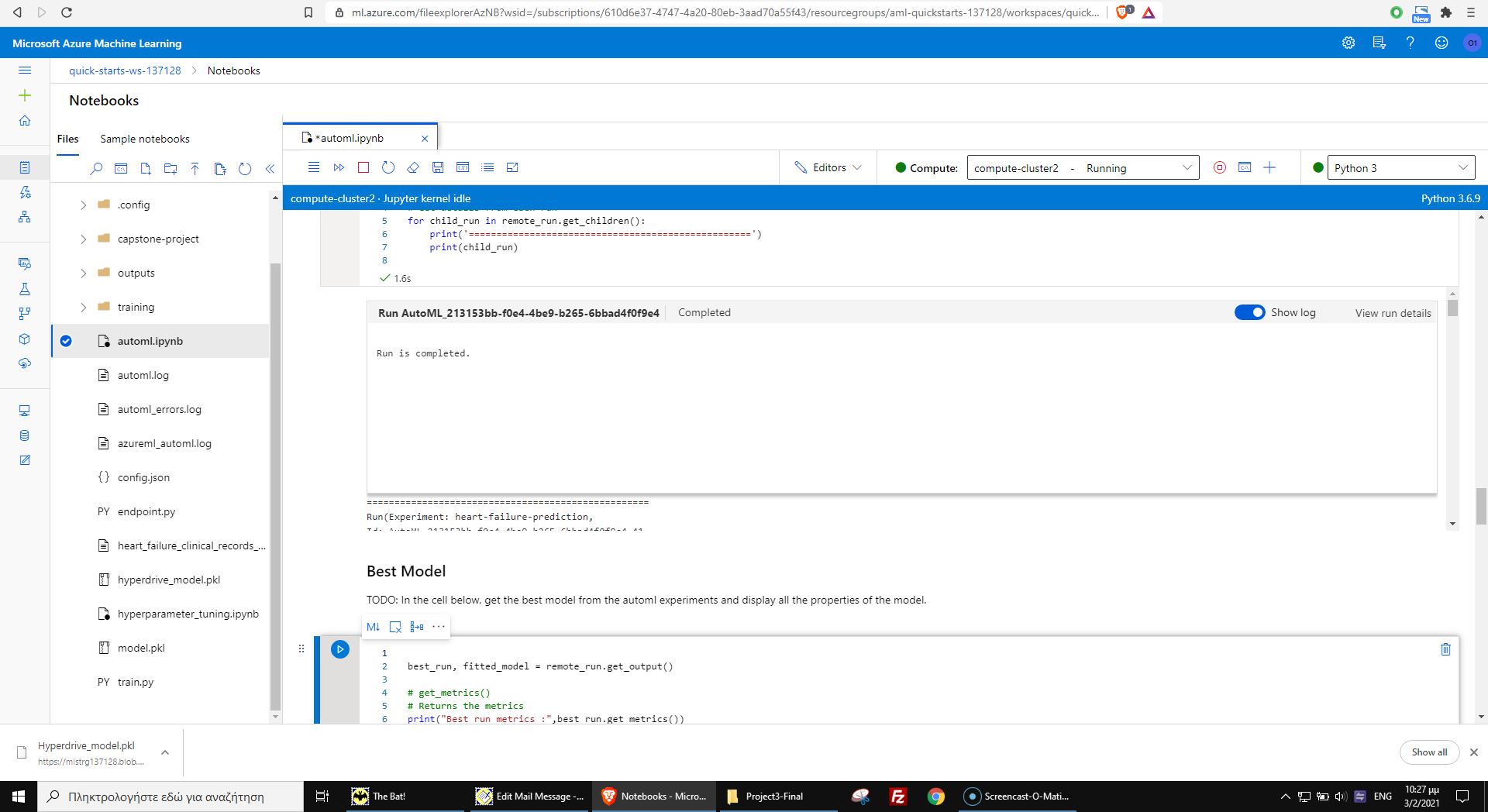1488x812 pixels.
Task: Click the notebook's main vertical scrollbar
Action: (x=1481, y=507)
